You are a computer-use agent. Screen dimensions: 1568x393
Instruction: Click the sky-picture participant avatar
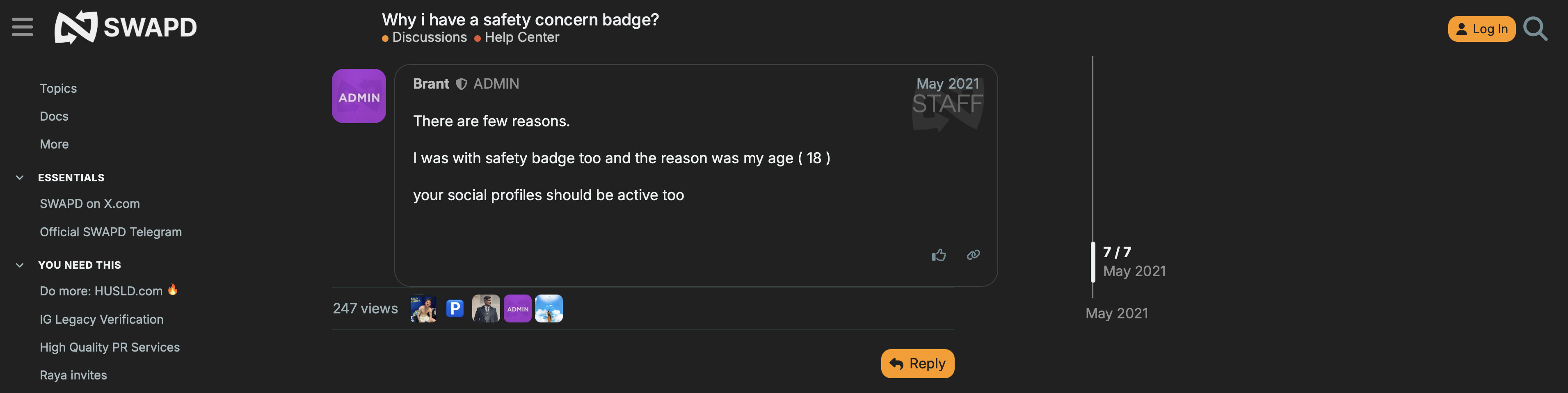click(x=549, y=308)
